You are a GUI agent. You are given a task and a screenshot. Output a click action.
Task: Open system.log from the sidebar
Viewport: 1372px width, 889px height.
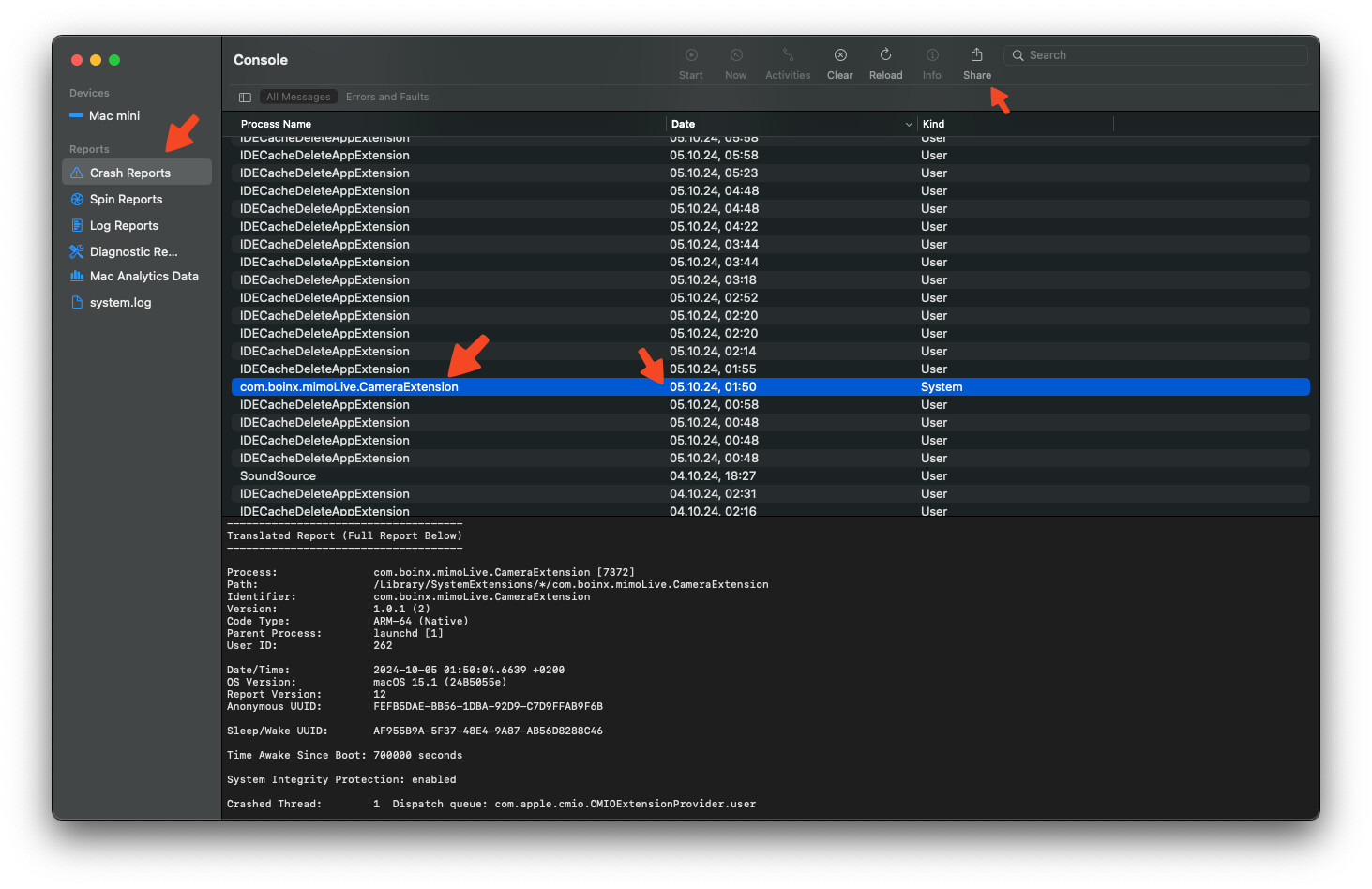click(x=120, y=303)
